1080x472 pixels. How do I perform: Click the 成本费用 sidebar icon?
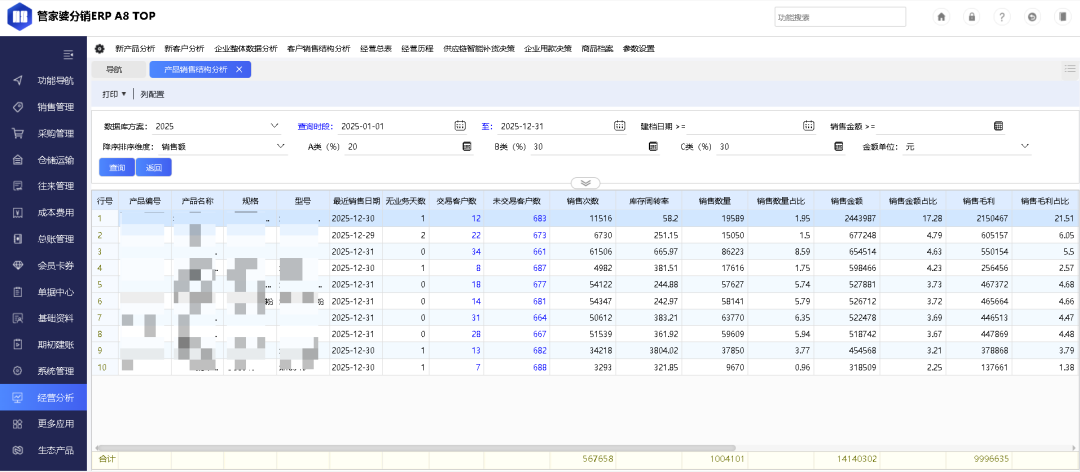18,213
